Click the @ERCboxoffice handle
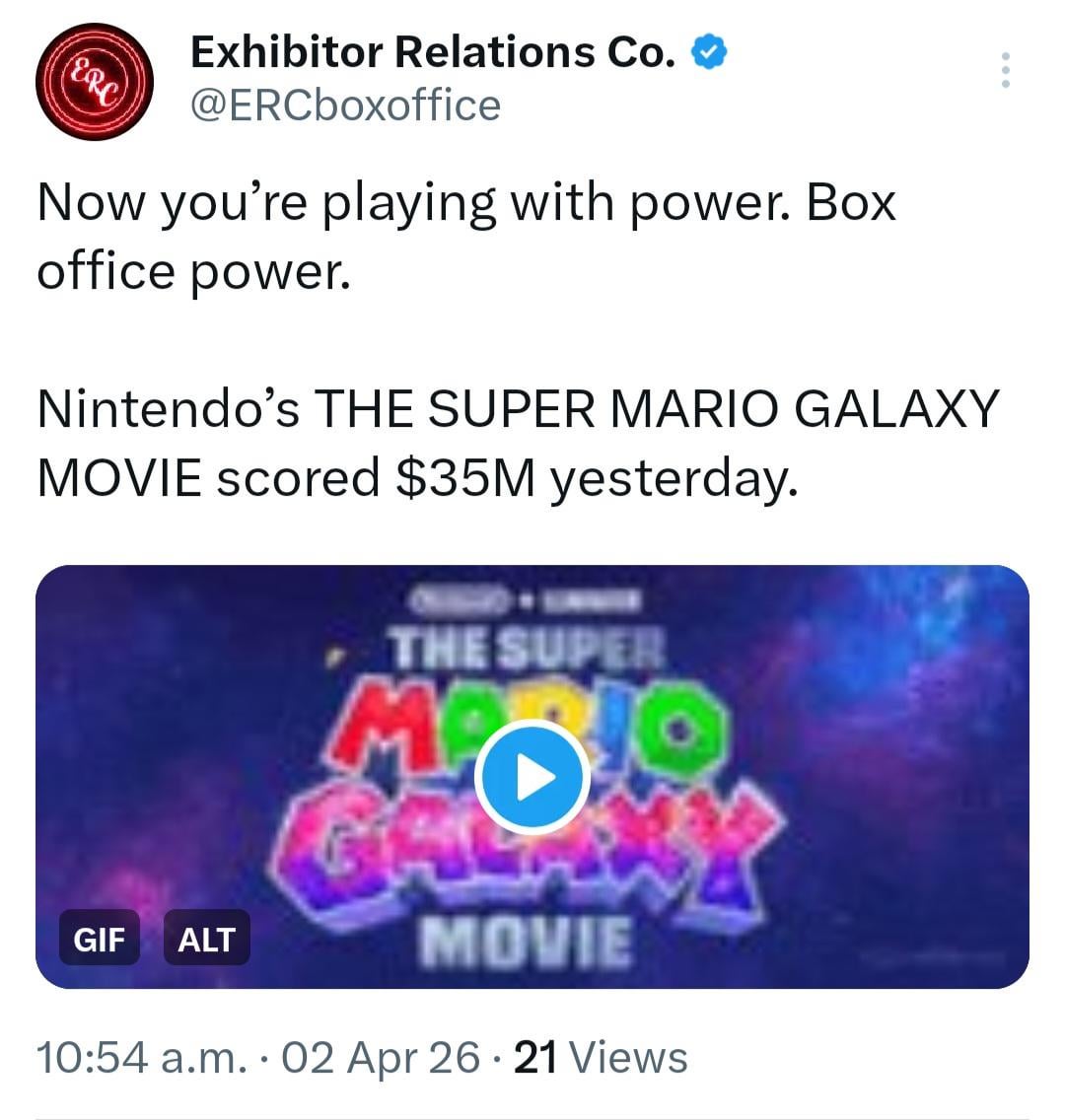Image resolution: width=1065 pixels, height=1120 pixels. click(x=344, y=105)
